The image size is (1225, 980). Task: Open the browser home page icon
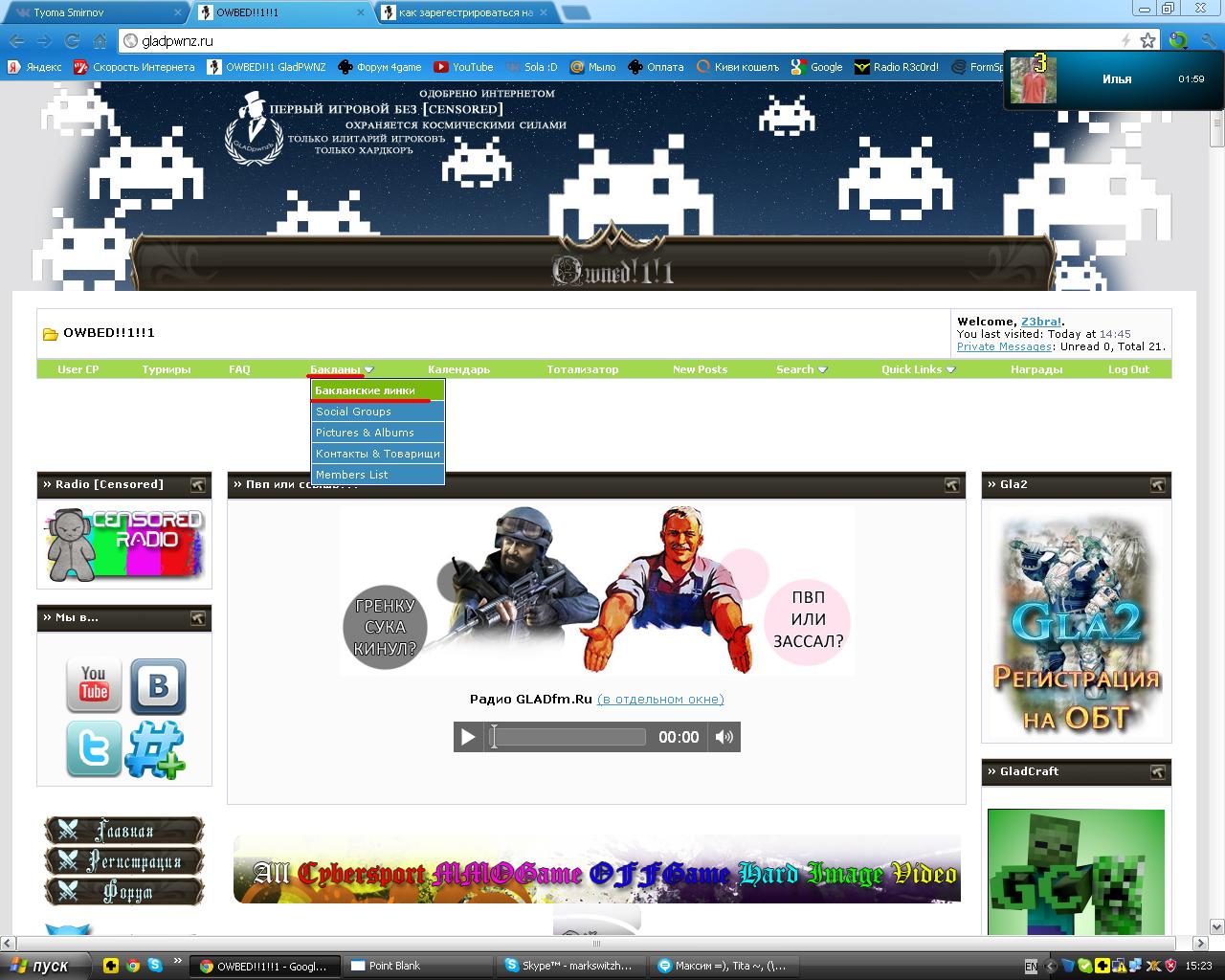click(x=100, y=41)
